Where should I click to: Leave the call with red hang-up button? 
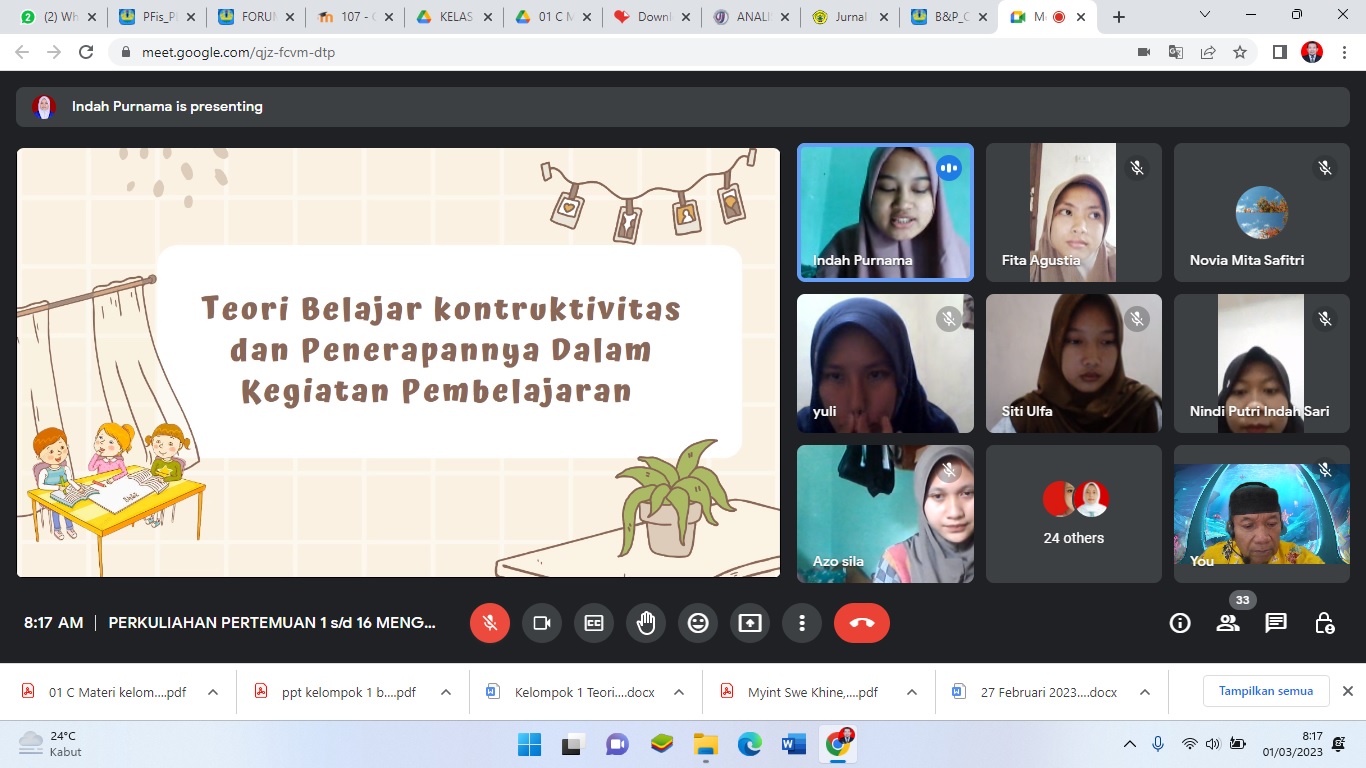pos(861,623)
